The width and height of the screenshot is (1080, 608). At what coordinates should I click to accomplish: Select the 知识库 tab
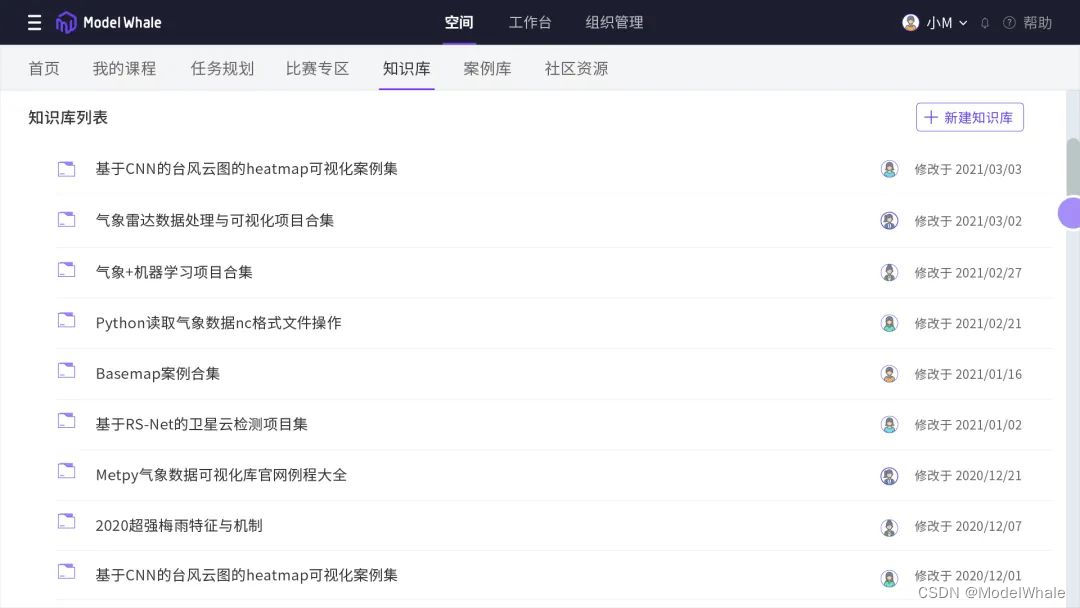(406, 68)
